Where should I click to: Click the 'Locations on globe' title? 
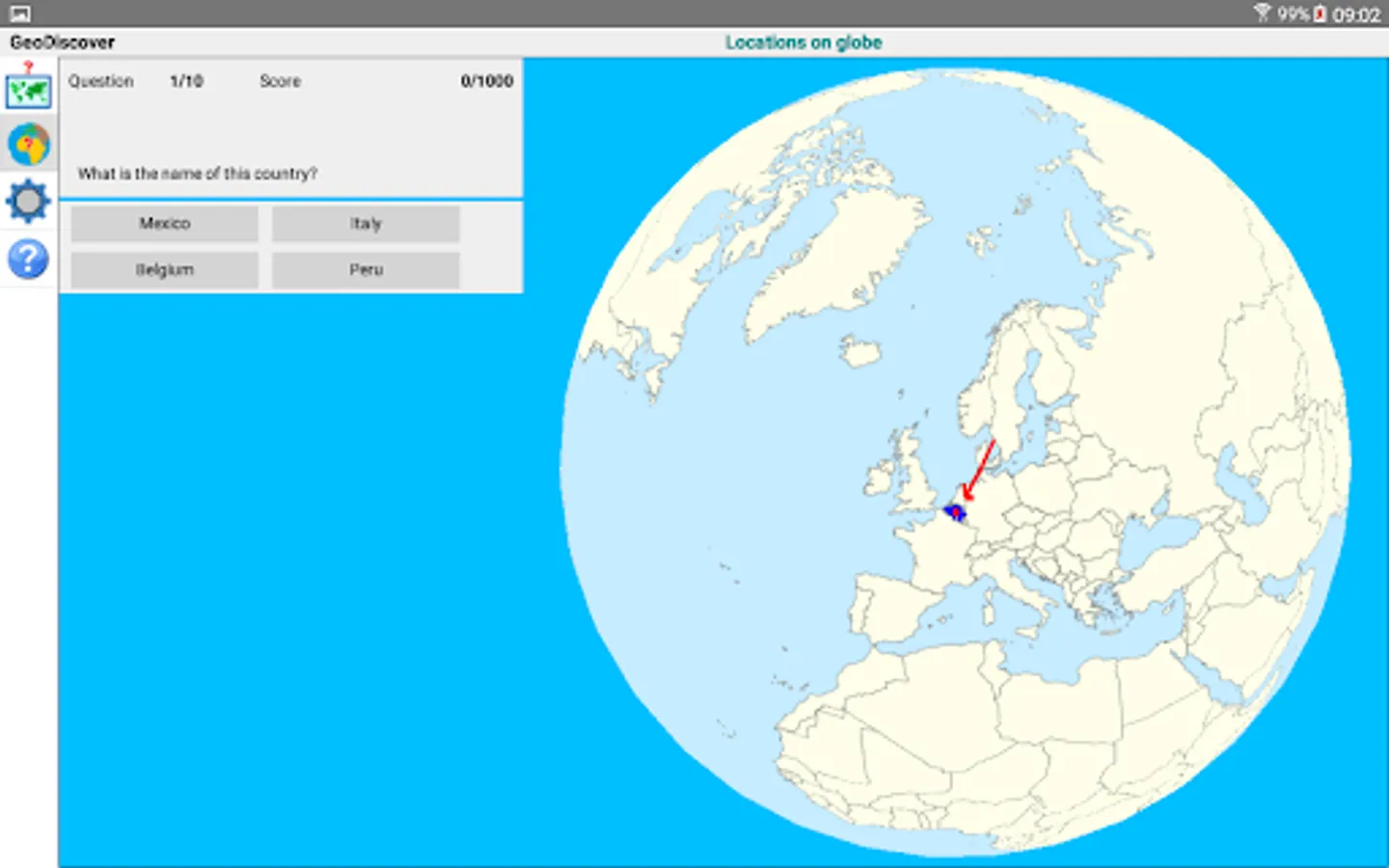pyautogui.click(x=803, y=42)
